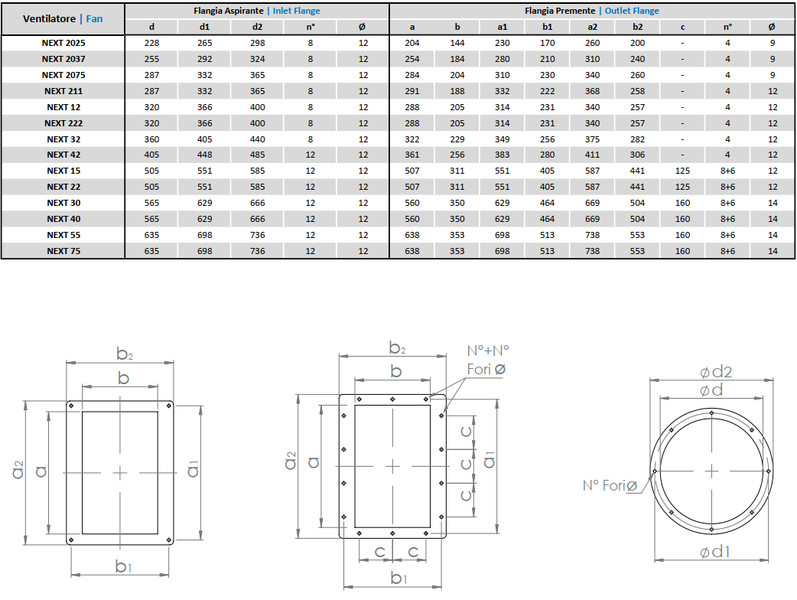797x600 pixels.
Task: Click the left rectangular flange drawing center
Action: (x=120, y=470)
